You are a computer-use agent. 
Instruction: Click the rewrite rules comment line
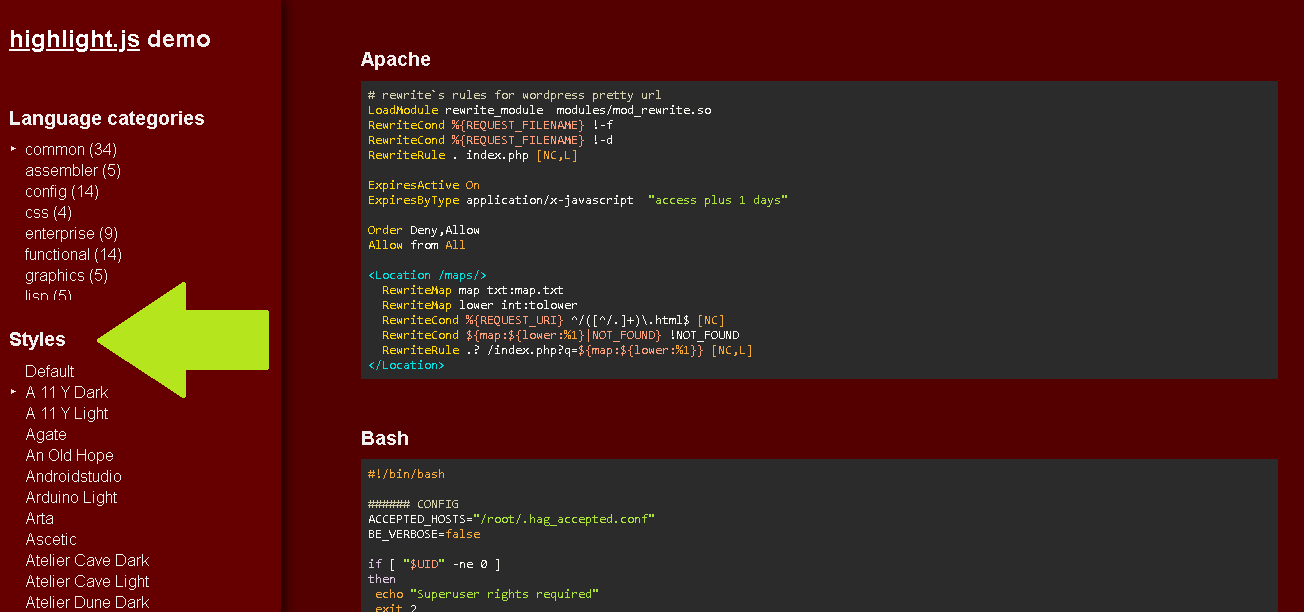click(515, 95)
